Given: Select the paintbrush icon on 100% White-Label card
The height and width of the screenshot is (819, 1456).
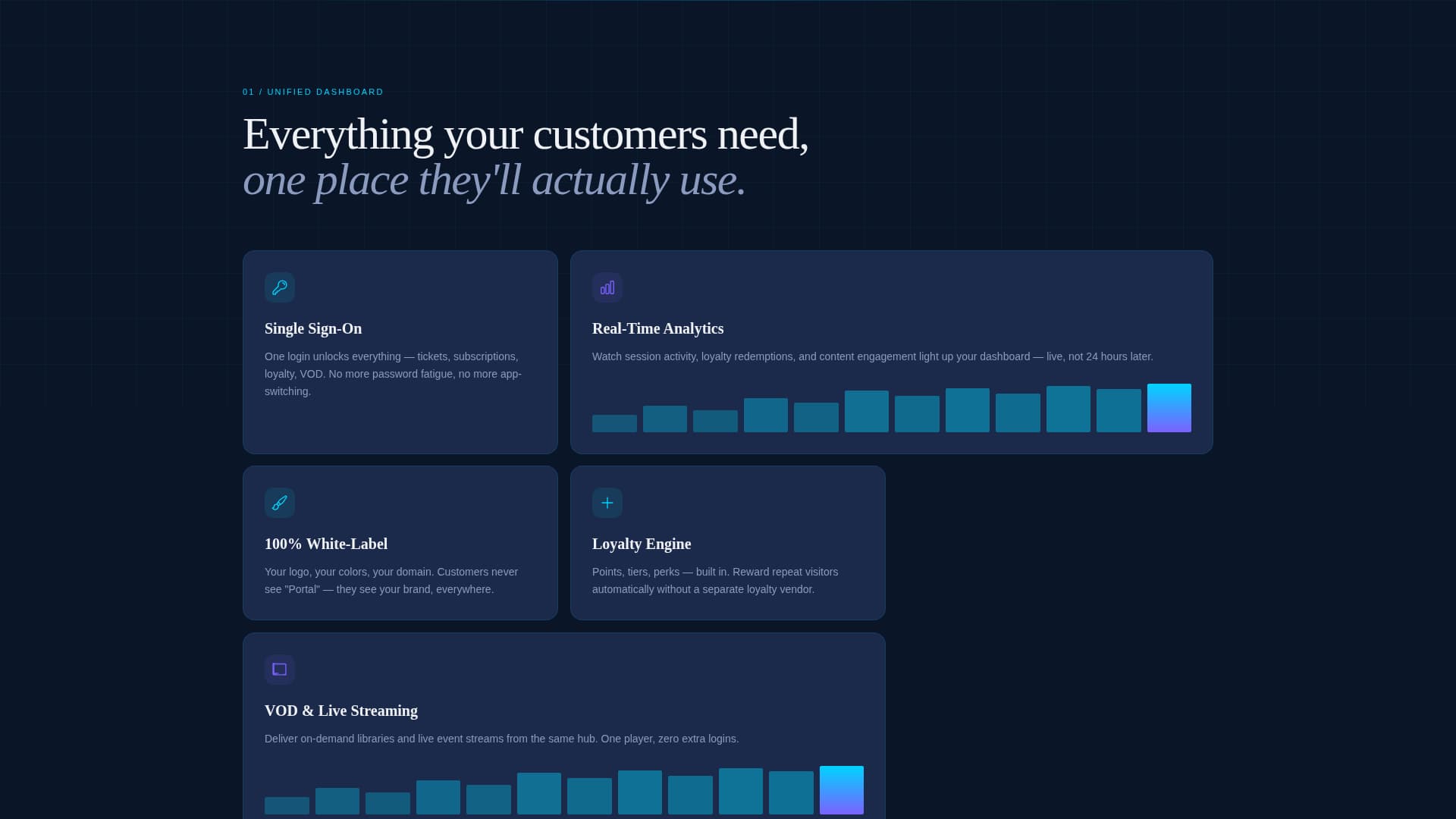Looking at the screenshot, I should 280,502.
